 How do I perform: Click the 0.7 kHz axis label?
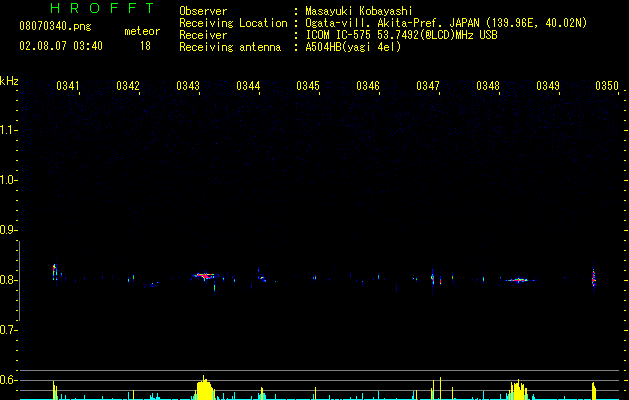click(8, 330)
